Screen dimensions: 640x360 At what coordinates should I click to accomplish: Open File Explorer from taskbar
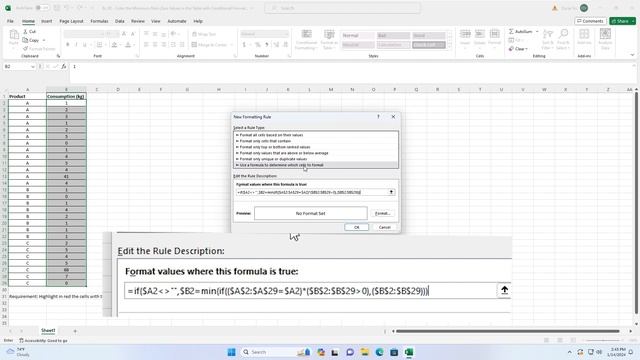pos(364,352)
